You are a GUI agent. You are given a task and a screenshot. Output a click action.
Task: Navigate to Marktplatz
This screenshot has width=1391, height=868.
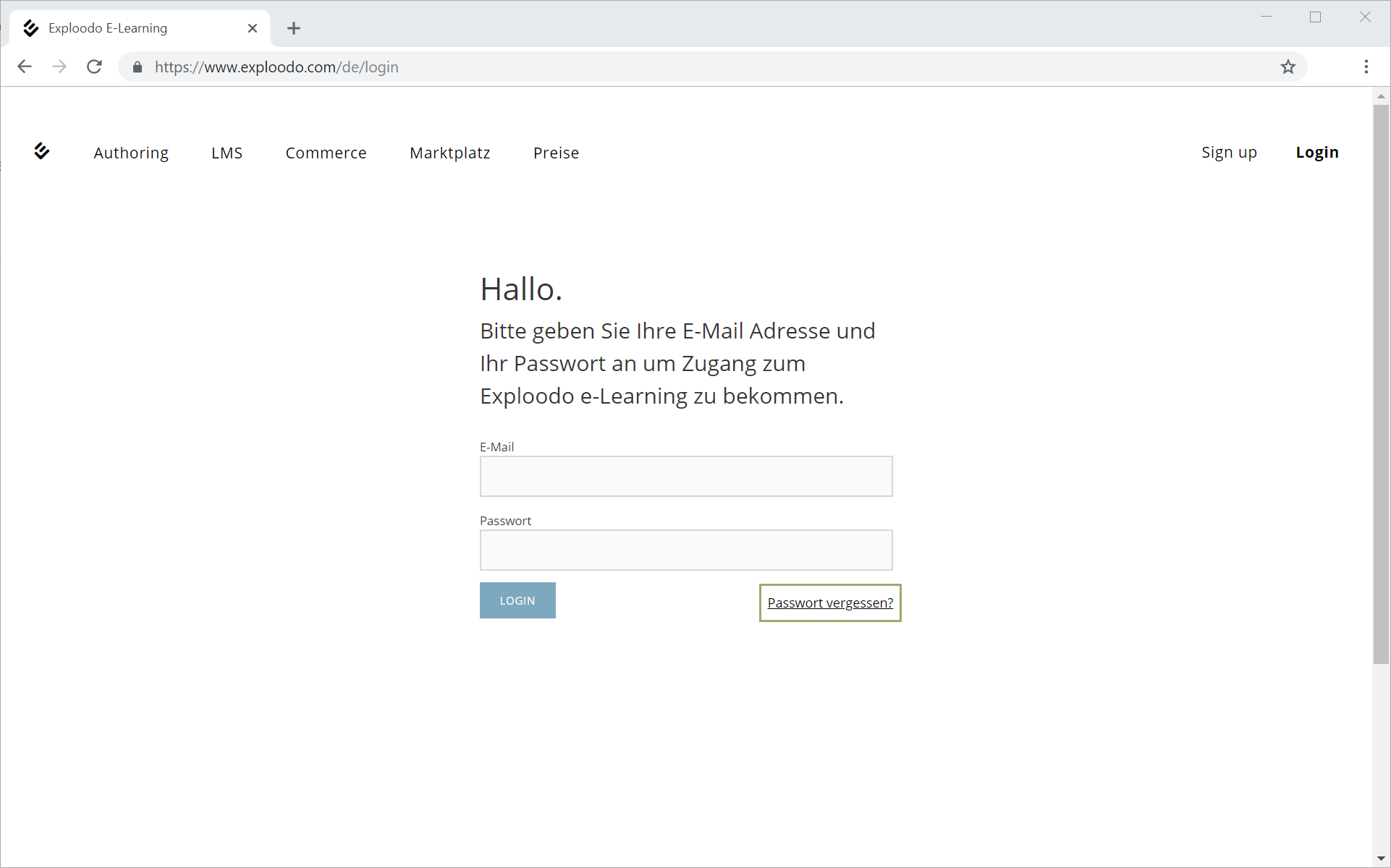449,153
